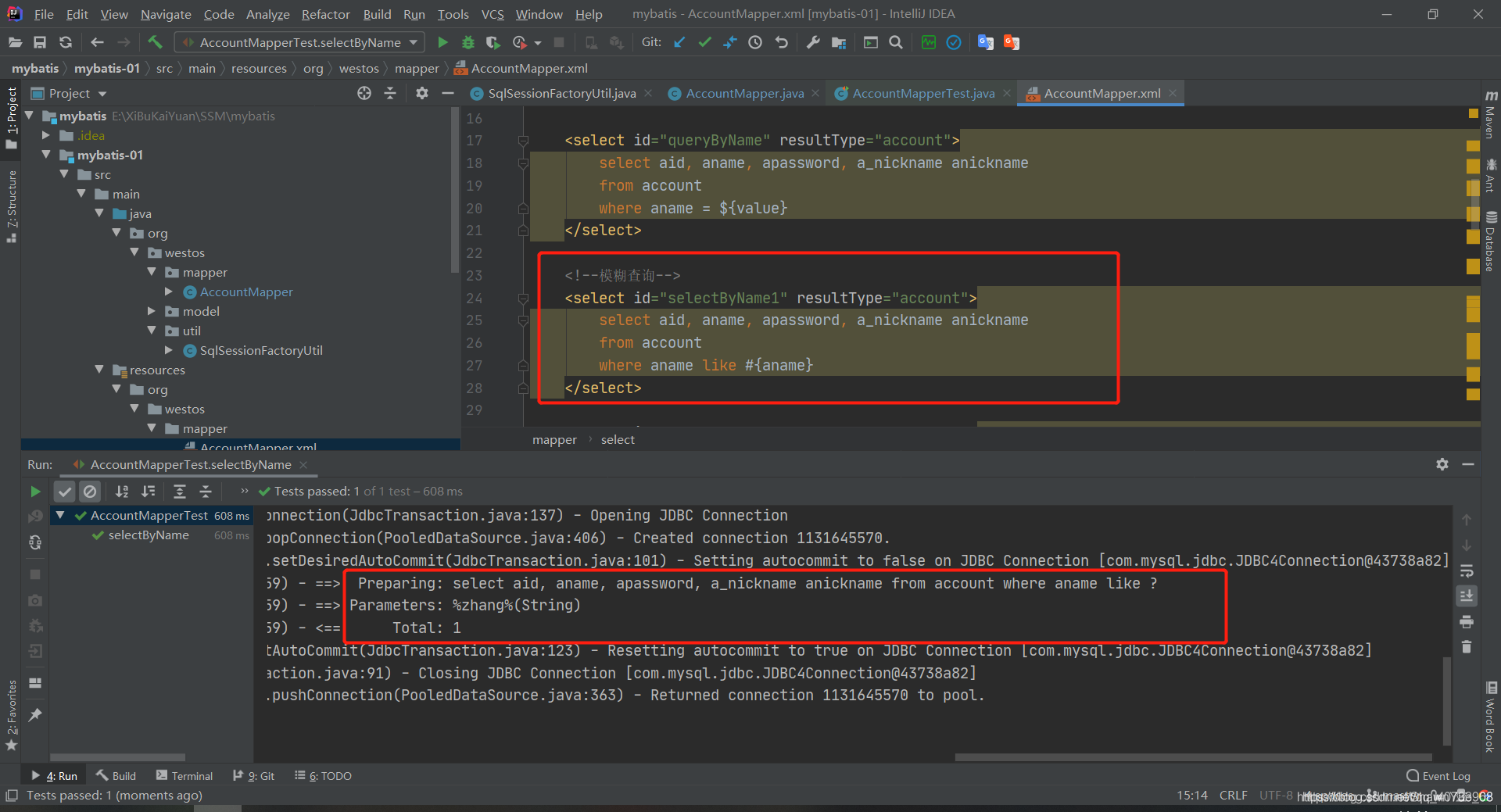Sort test results alphabetically
Screen dimensions: 1501x812
pyautogui.click(x=122, y=492)
